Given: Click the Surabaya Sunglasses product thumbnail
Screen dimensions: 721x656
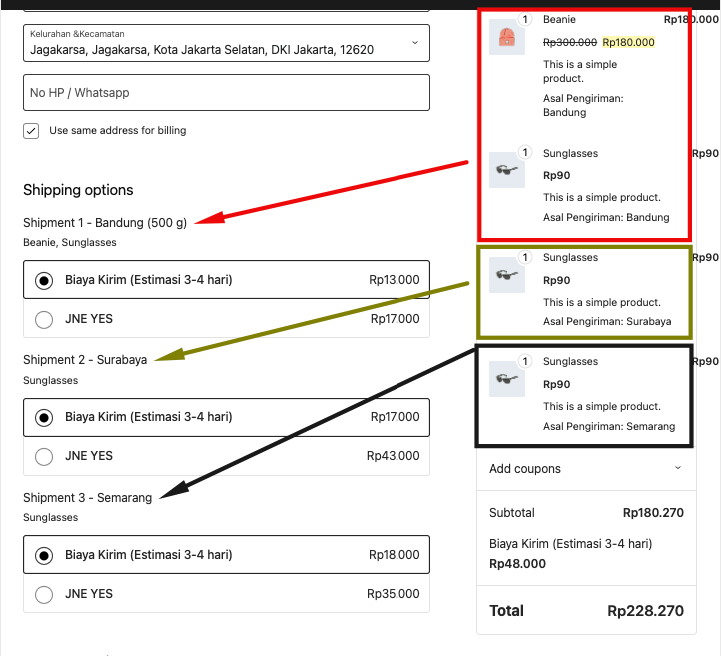Looking at the screenshot, I should pyautogui.click(x=507, y=274).
